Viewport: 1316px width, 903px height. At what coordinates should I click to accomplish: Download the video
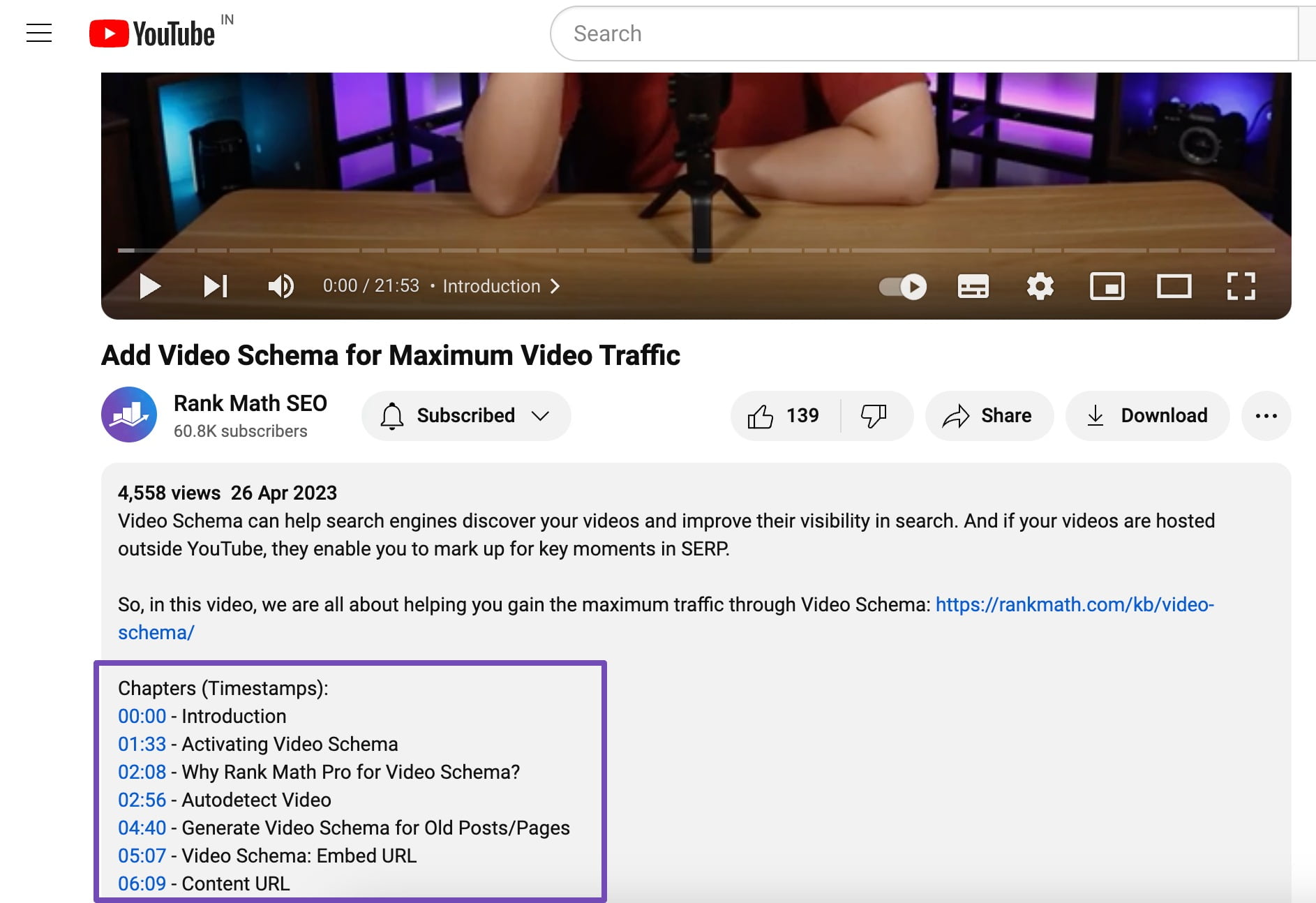[x=1147, y=416]
